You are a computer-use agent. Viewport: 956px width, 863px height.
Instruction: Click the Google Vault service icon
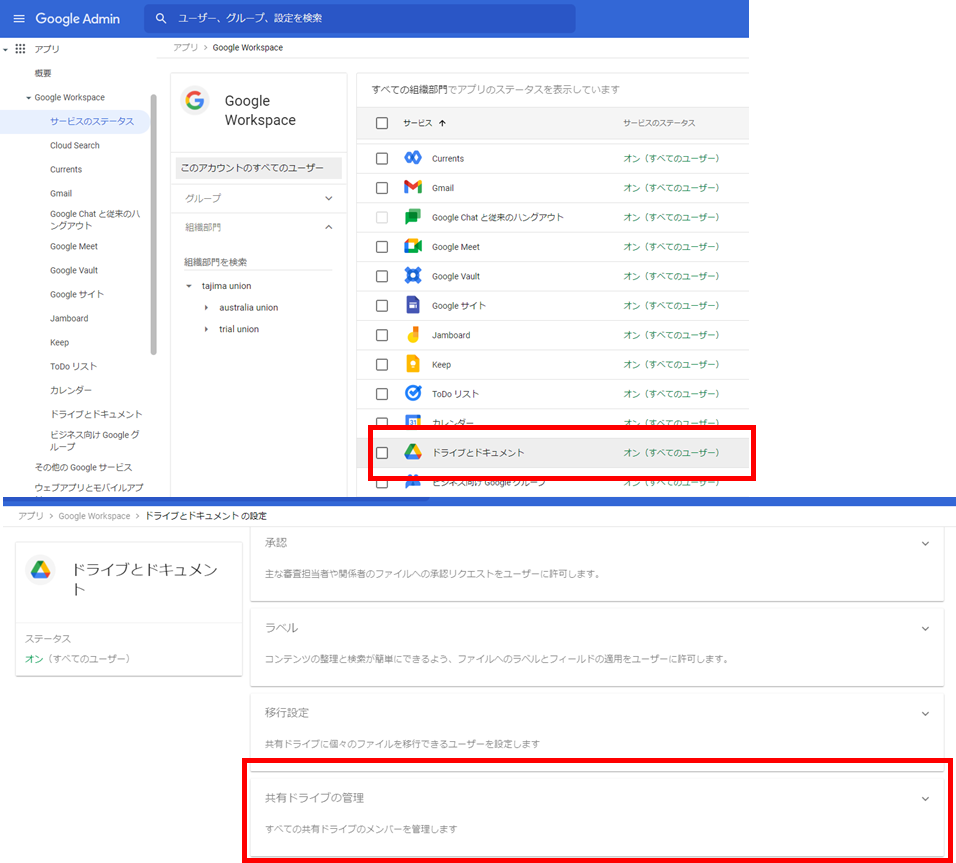pos(413,276)
